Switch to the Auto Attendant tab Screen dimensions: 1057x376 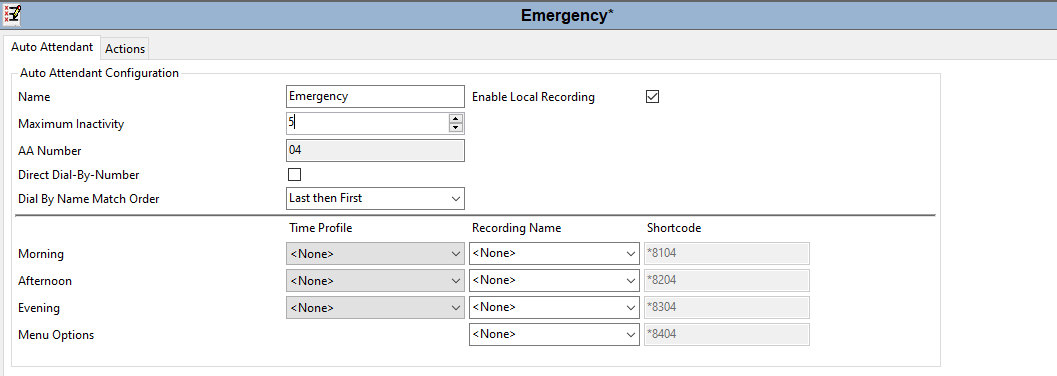(52, 47)
